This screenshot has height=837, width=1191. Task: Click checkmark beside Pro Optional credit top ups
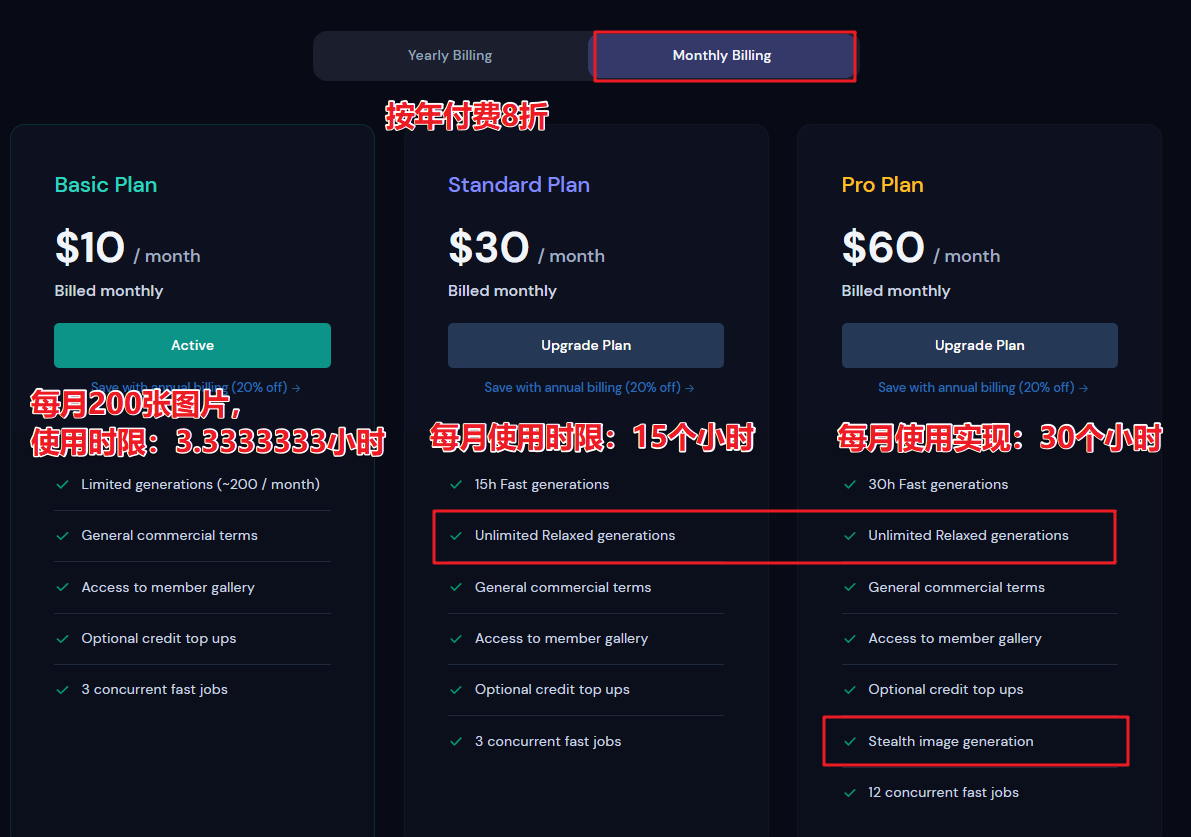click(850, 690)
